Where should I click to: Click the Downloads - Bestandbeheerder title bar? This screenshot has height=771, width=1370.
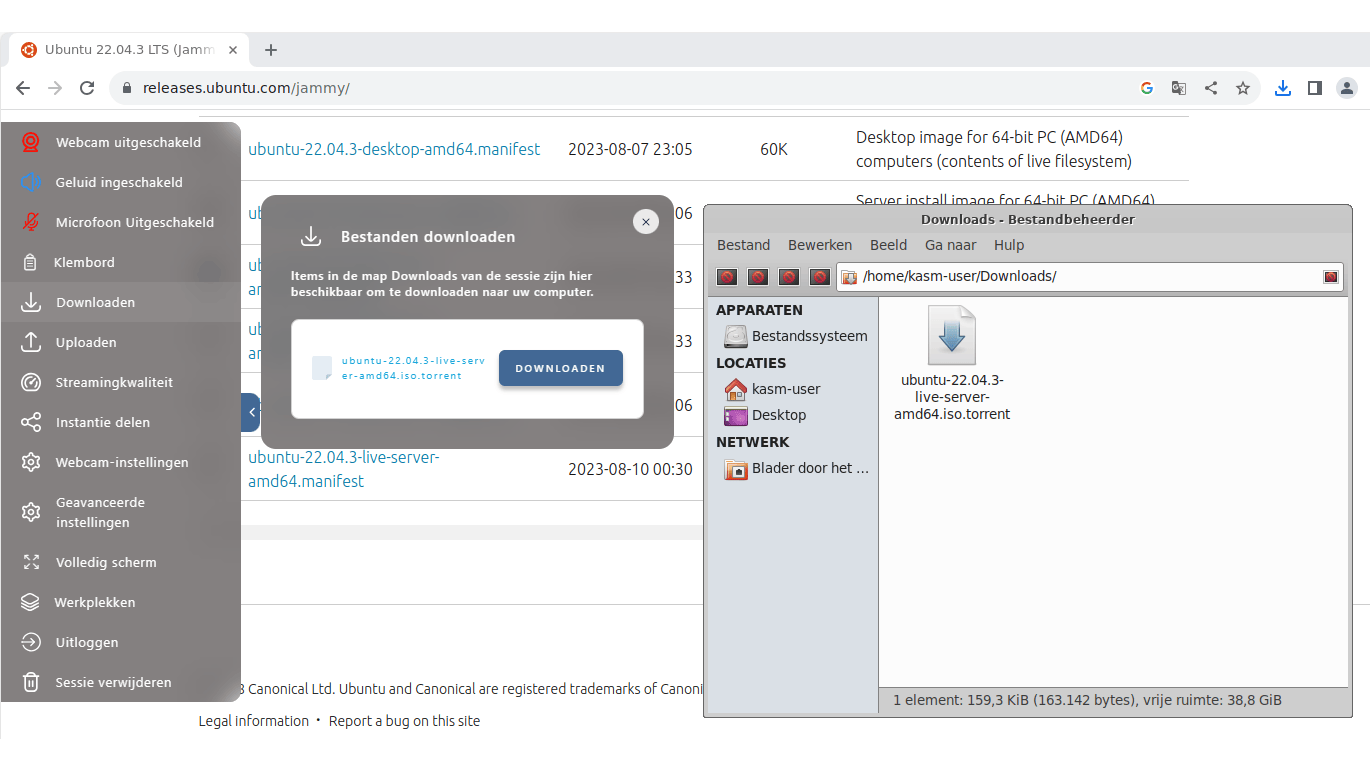pos(1028,219)
